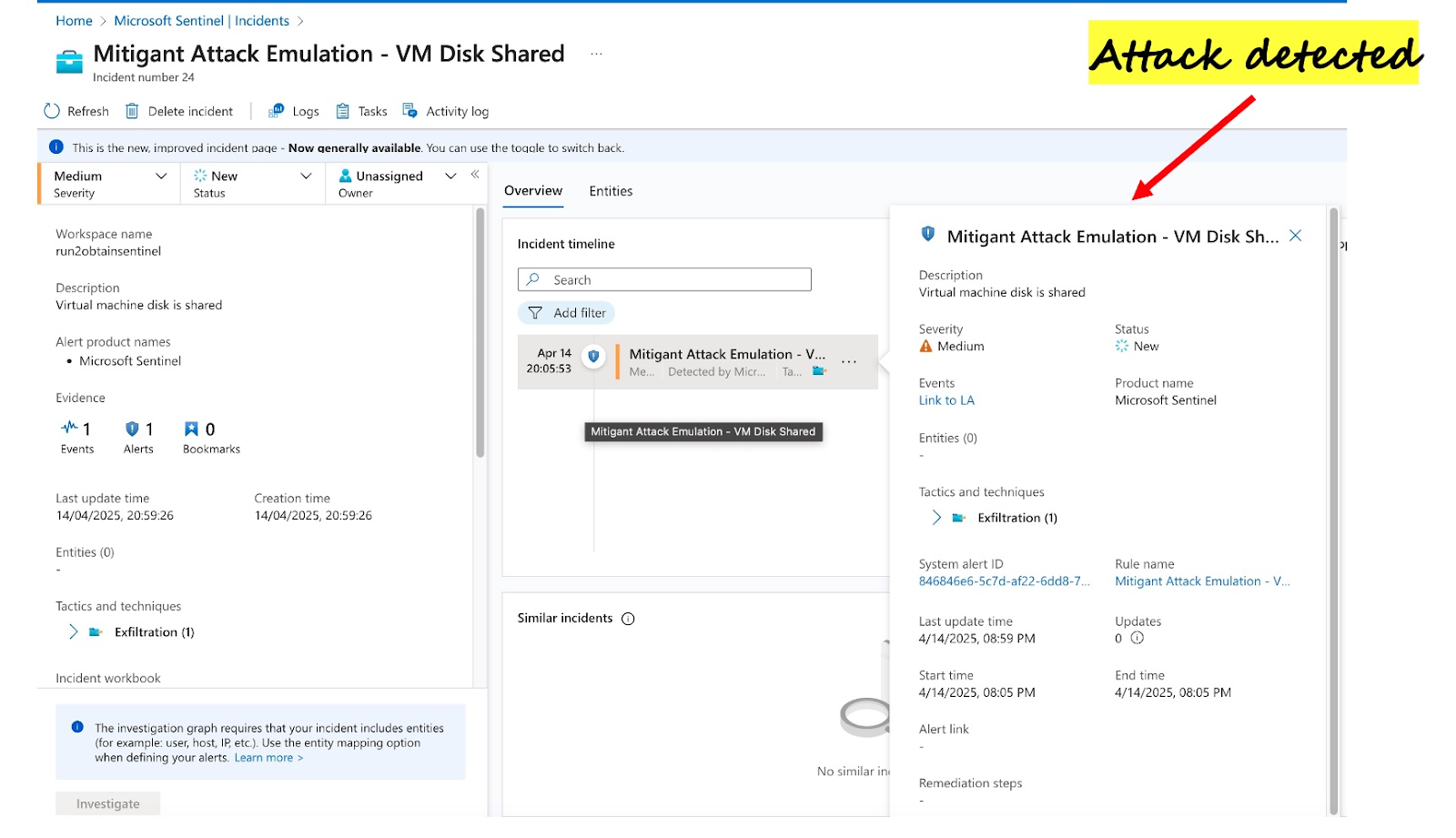Click the Updates info icon
The width and height of the screenshot is (1456, 838).
[x=1137, y=638]
